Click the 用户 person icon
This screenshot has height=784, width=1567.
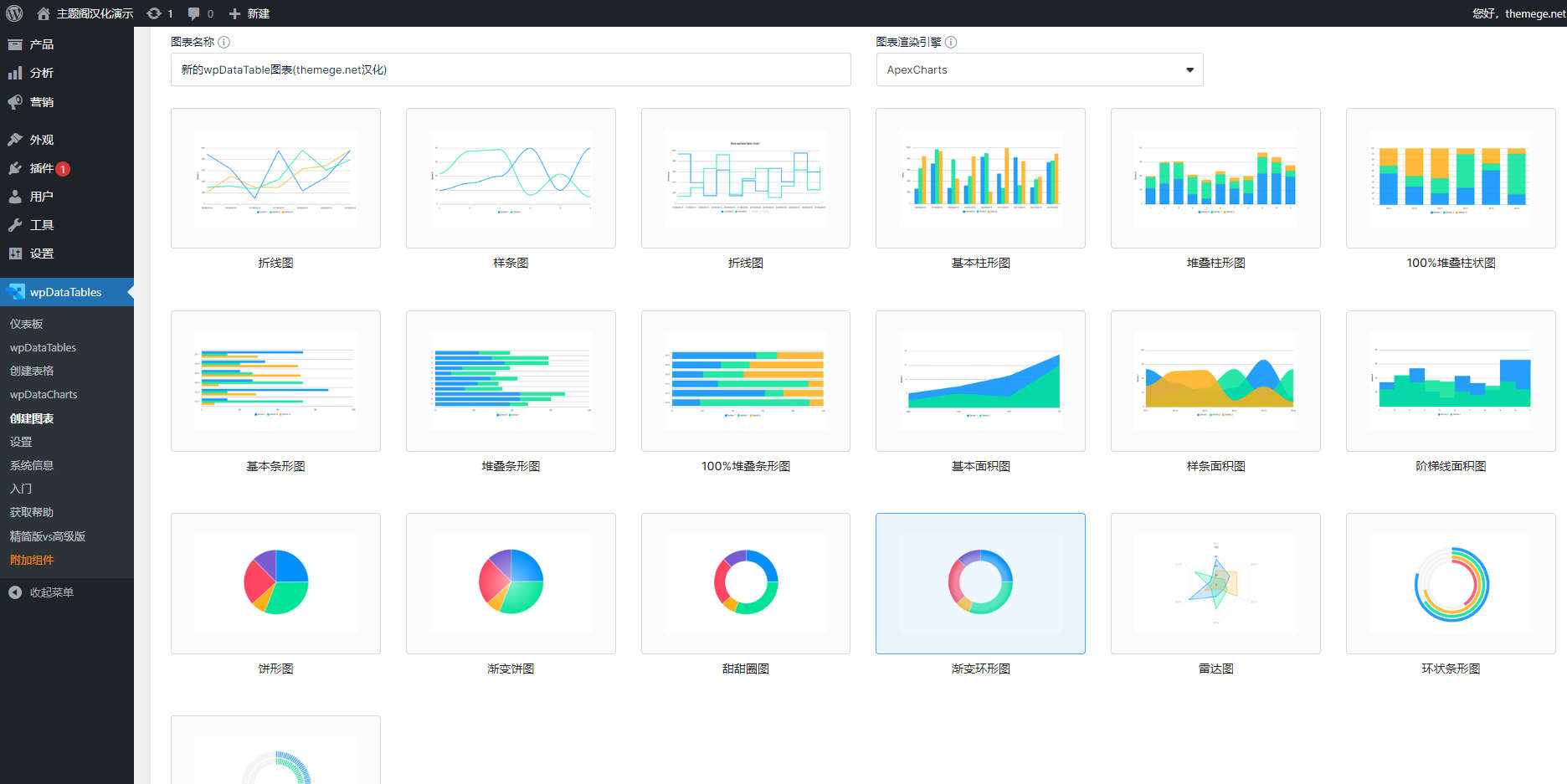[15, 197]
